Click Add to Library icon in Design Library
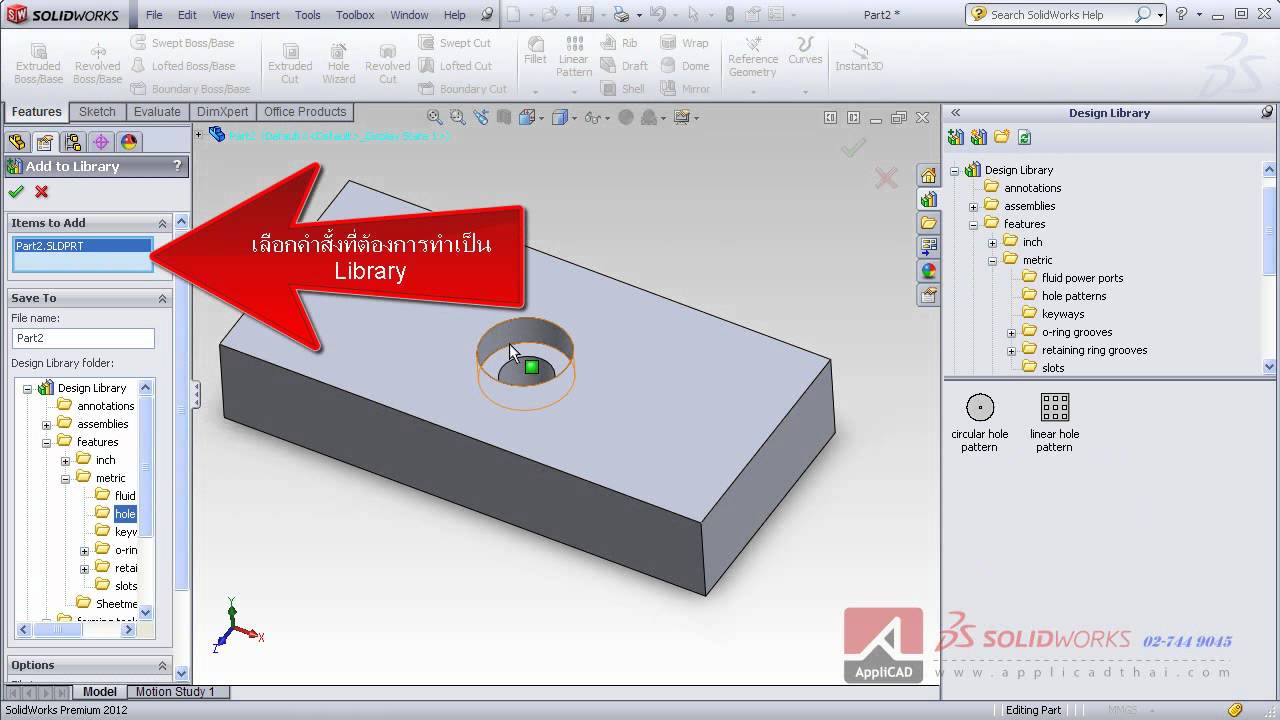The image size is (1280, 720). click(956, 137)
